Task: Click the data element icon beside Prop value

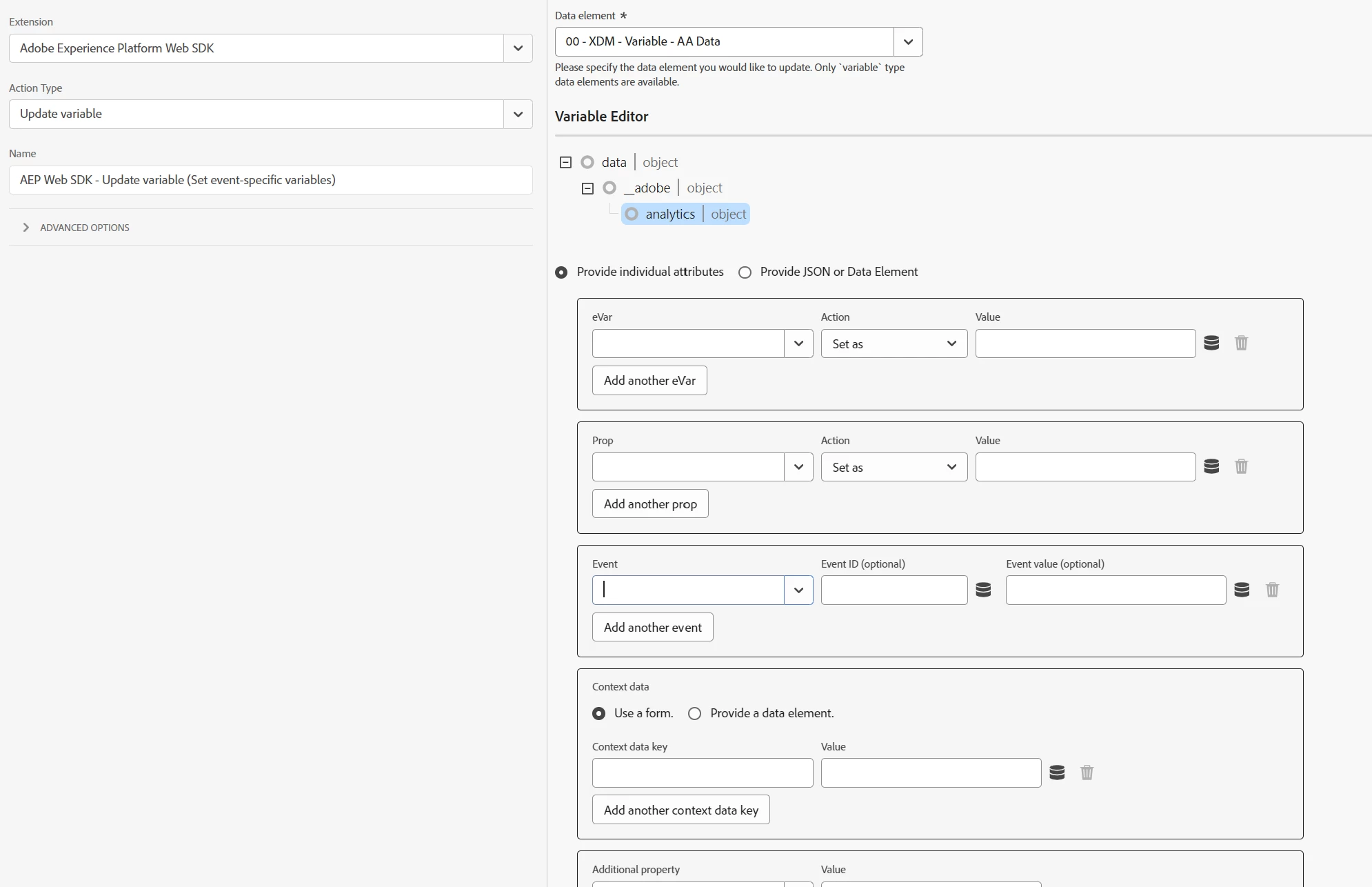Action: click(x=1211, y=466)
